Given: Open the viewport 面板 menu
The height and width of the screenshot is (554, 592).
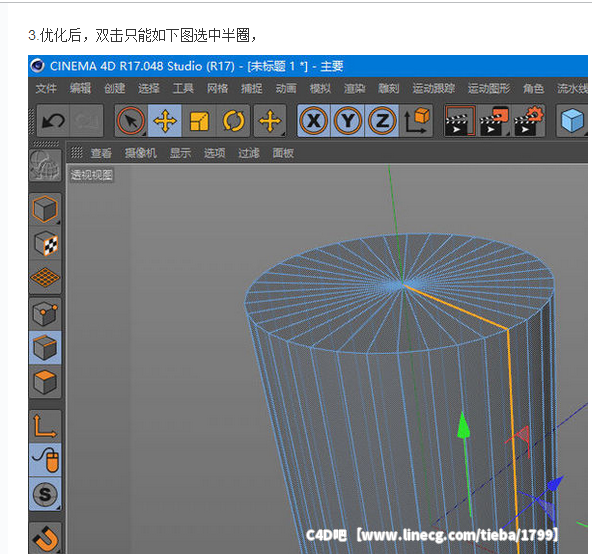Looking at the screenshot, I should pos(283,153).
